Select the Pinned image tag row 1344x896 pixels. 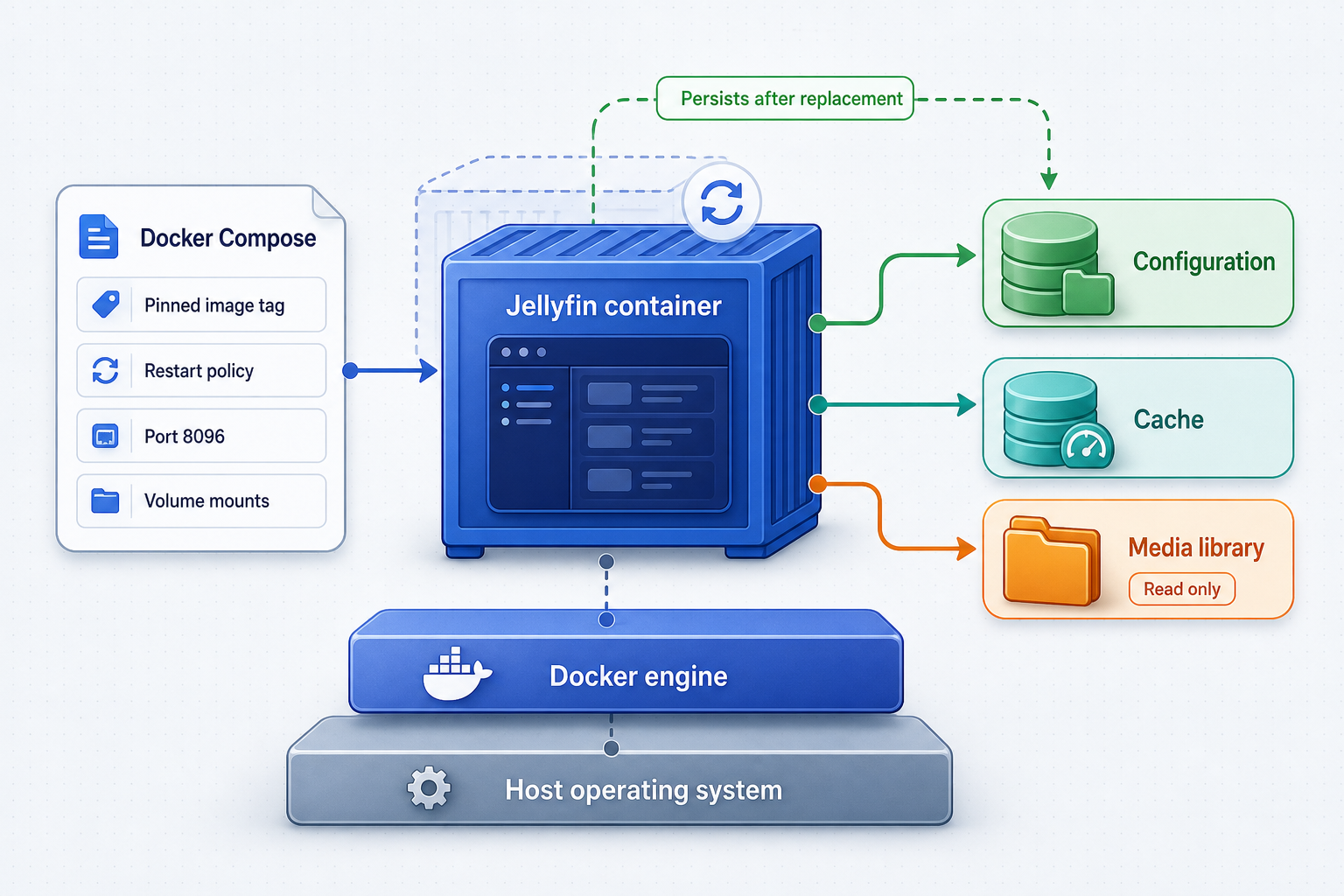201,304
